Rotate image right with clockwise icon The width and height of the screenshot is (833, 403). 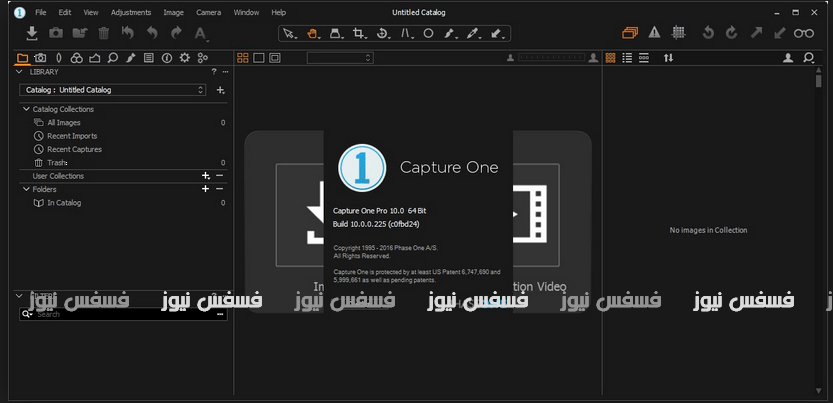[732, 33]
